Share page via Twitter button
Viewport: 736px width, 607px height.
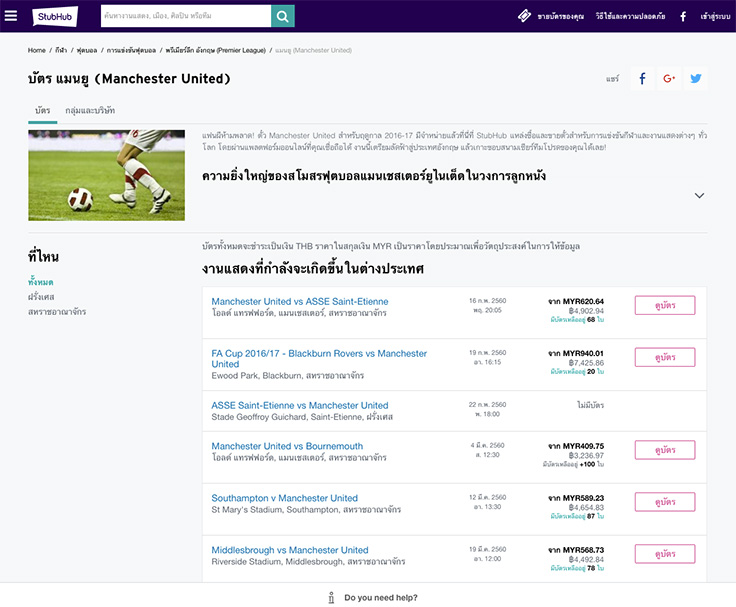(696, 78)
